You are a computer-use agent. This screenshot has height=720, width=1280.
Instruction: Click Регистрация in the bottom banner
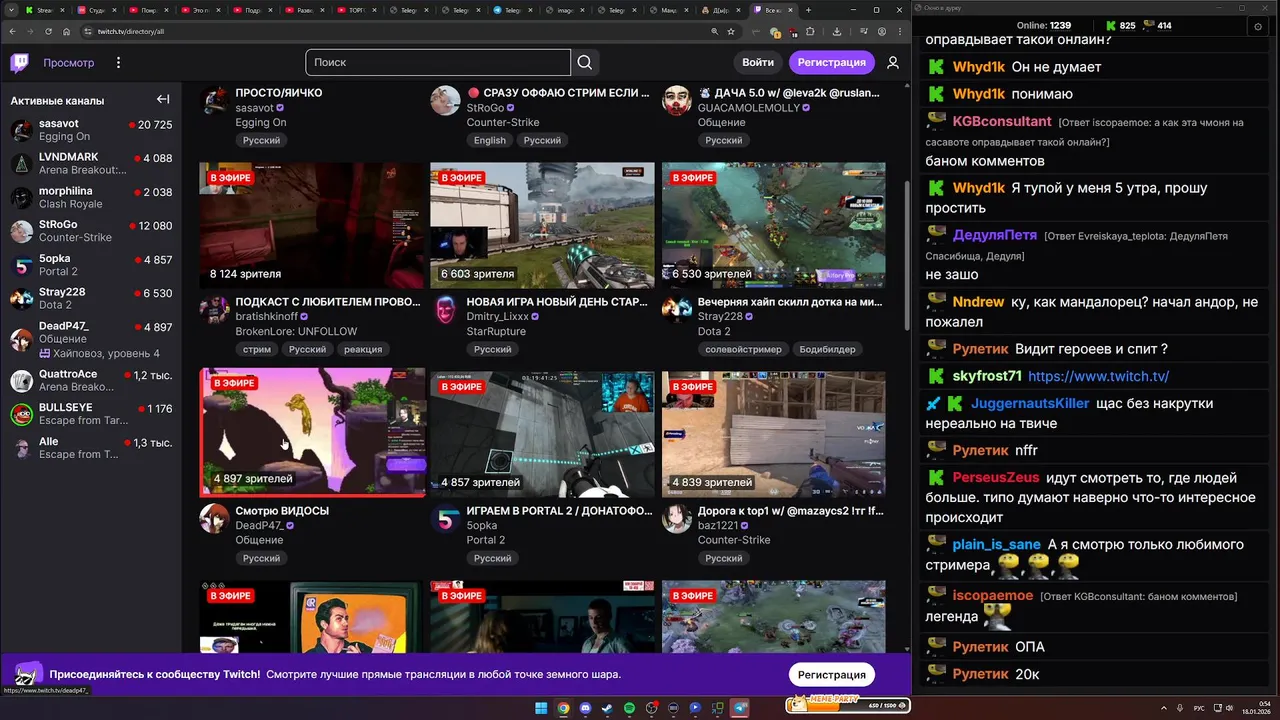tap(832, 675)
